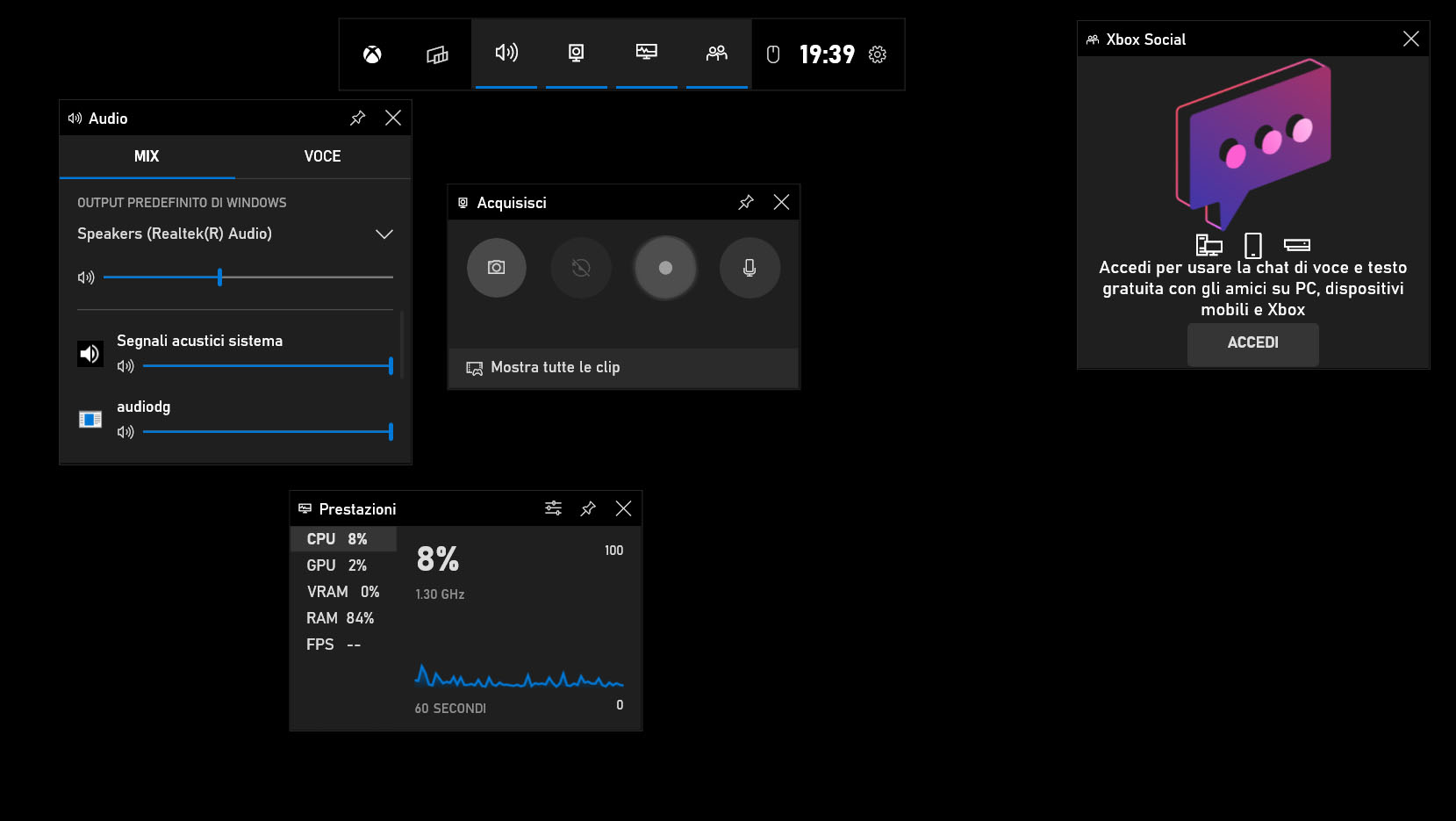Viewport: 1456px width, 821px height.
Task: Click the CPU usage graph
Action: [519, 676]
